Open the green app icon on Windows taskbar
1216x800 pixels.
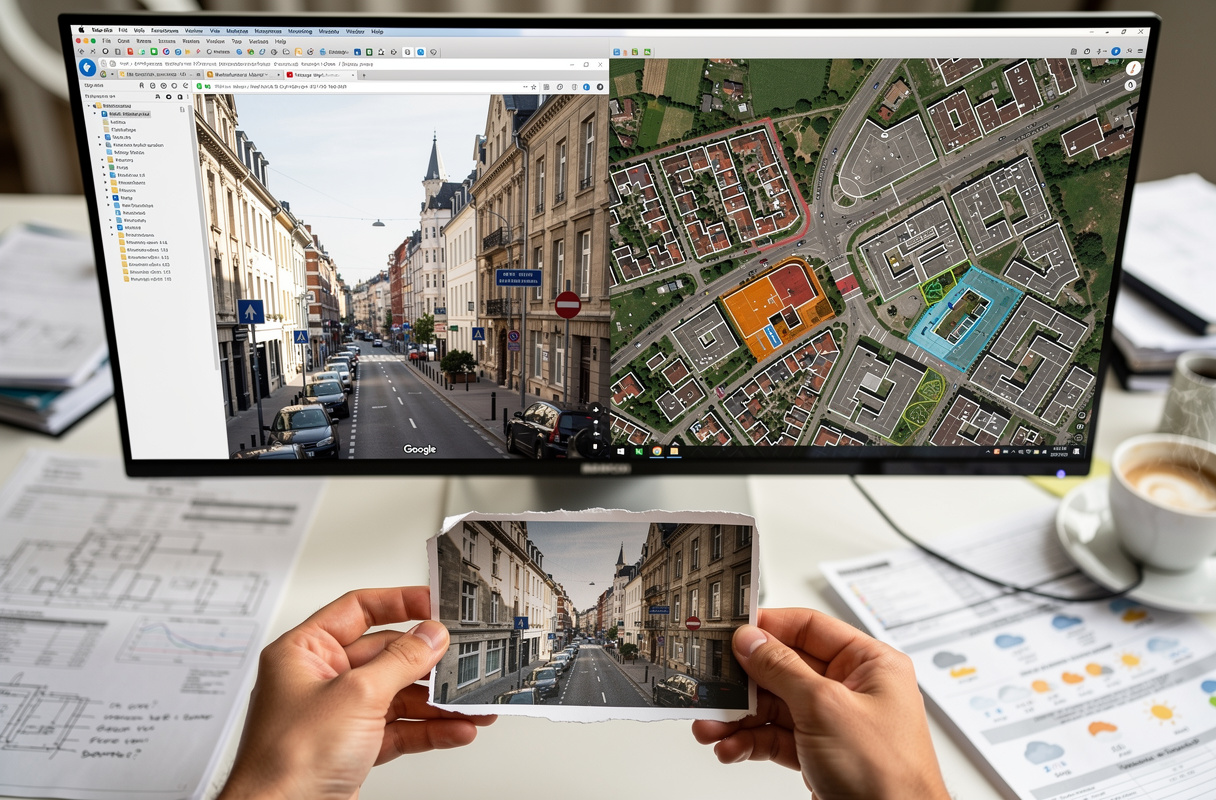(639, 451)
